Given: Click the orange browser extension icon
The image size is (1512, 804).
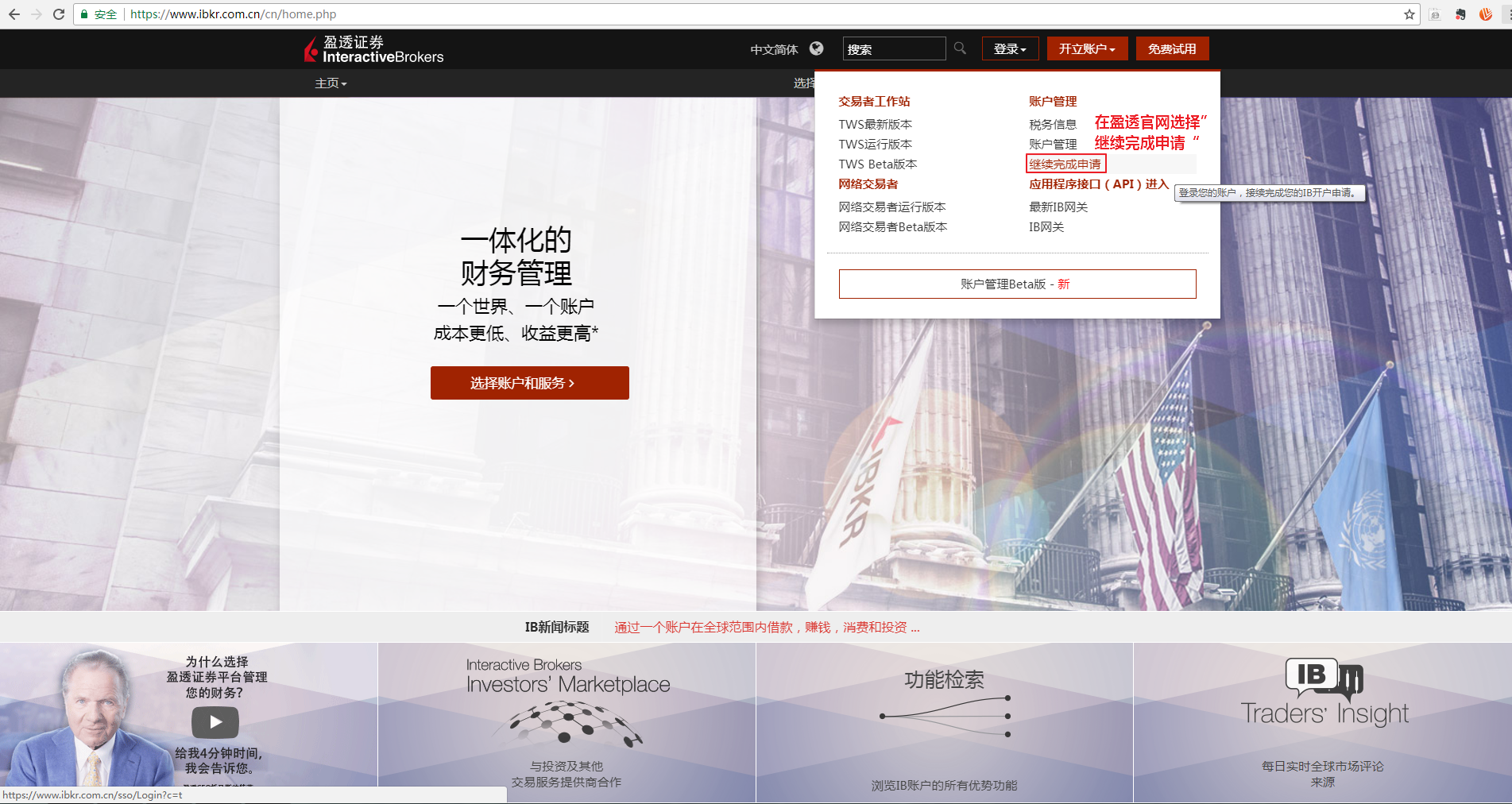Looking at the screenshot, I should click(x=1486, y=14).
